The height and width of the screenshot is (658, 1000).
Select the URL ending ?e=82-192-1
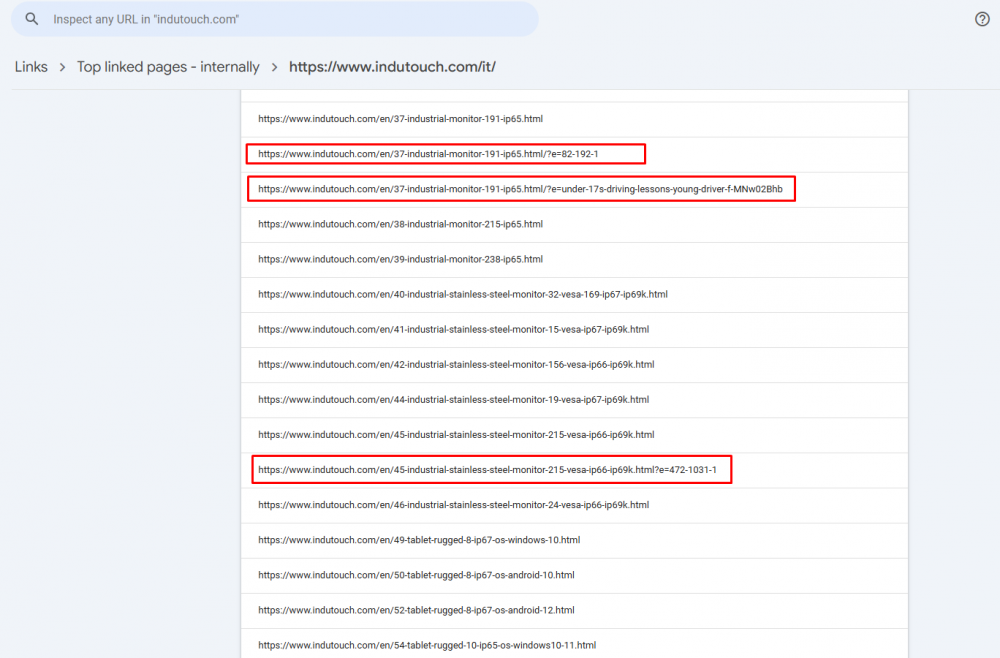pyautogui.click(x=575, y=154)
